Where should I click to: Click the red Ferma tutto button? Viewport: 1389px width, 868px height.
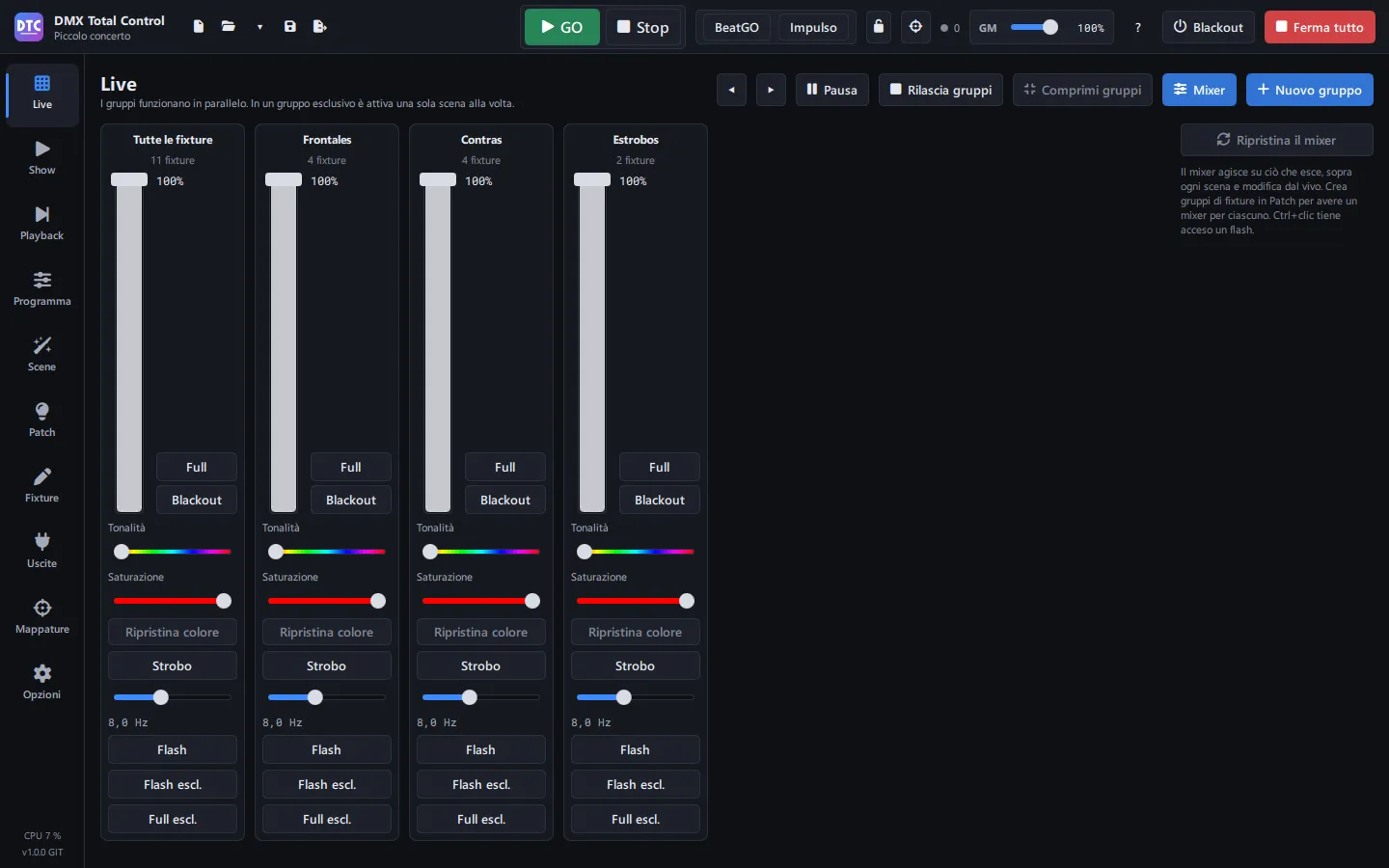tap(1320, 27)
